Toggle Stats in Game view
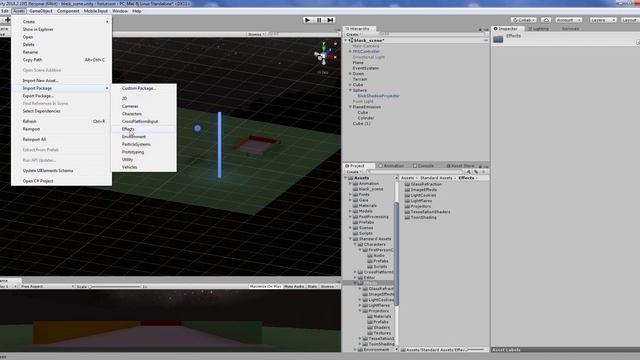This screenshot has height=360, width=640. tap(312, 287)
